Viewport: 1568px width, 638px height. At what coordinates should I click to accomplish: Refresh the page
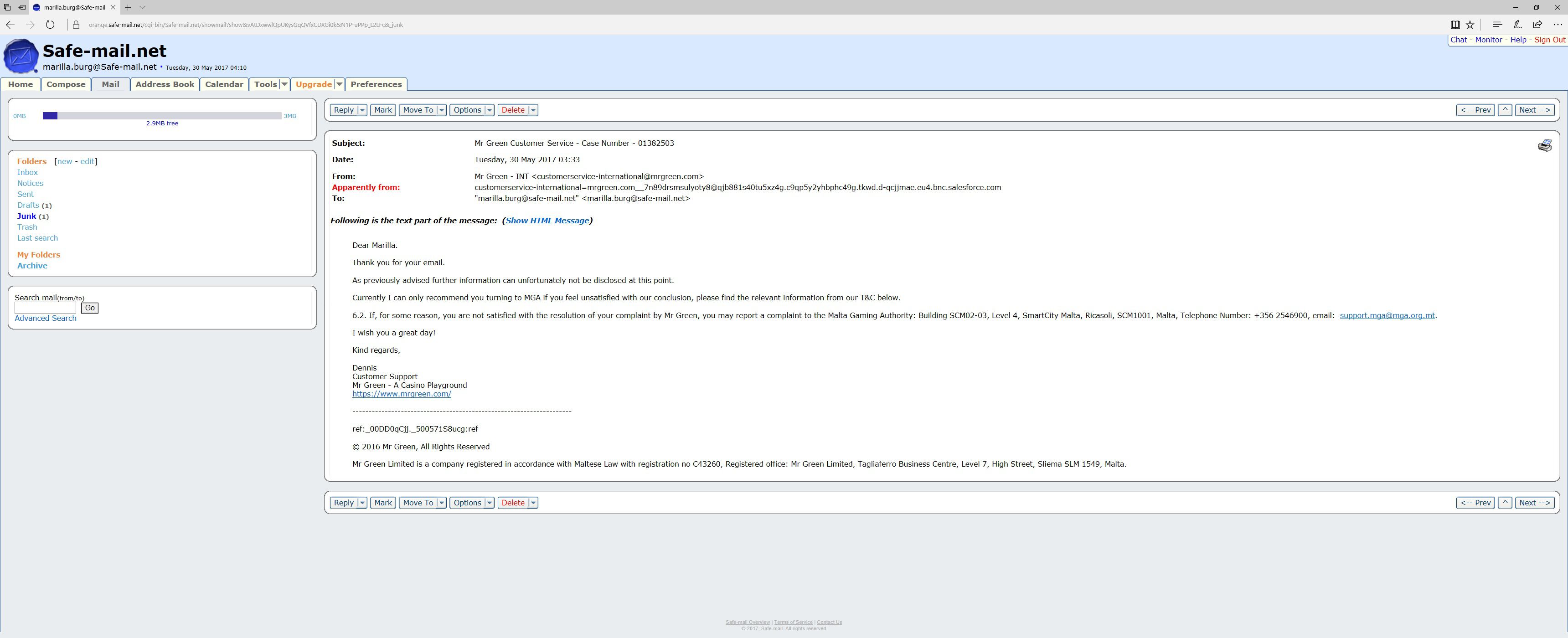point(51,25)
